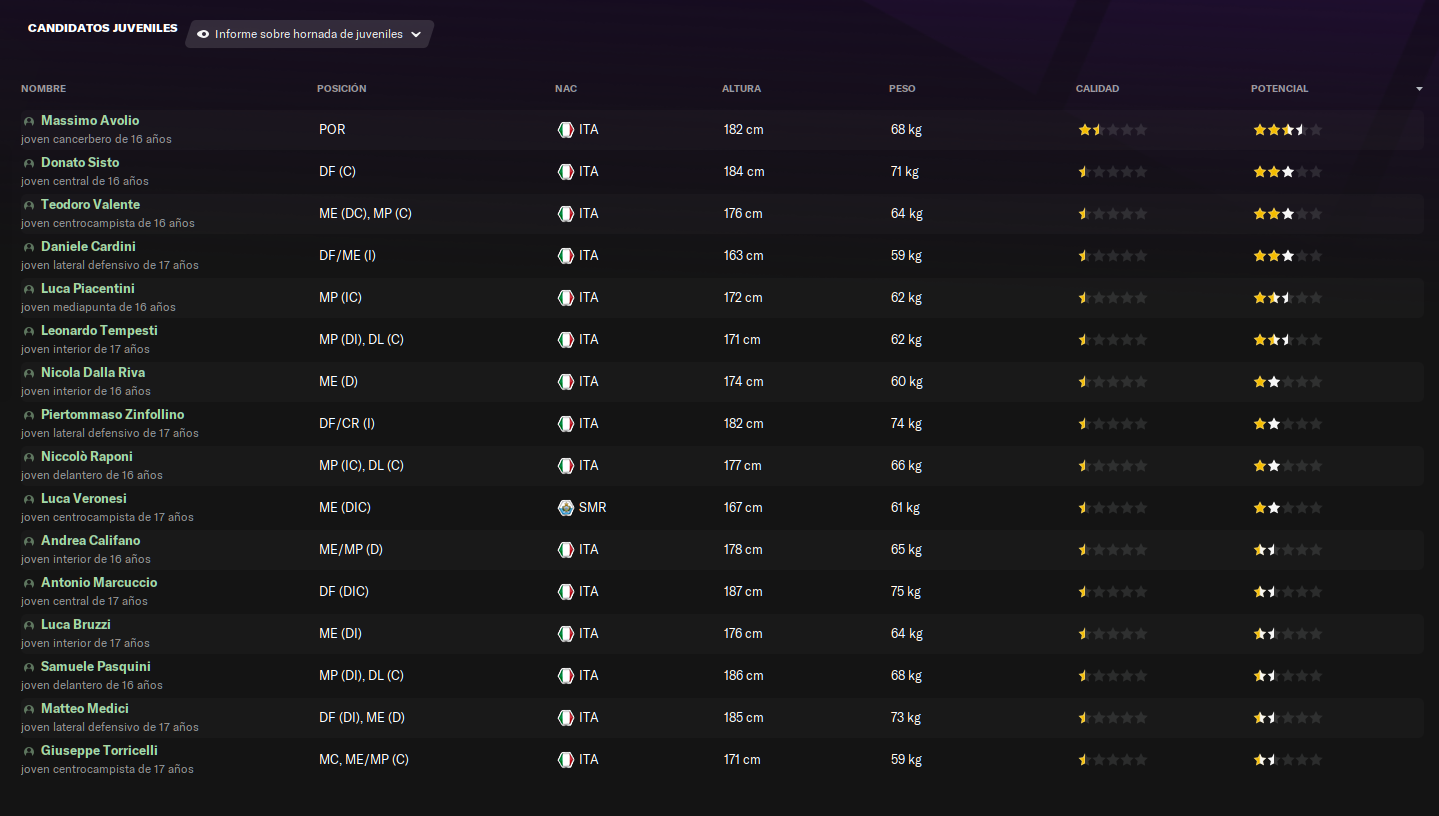Viewport: 1439px width, 816px height.
Task: Open Giuseppe Torricelli's player profile
Action: [x=99, y=750]
